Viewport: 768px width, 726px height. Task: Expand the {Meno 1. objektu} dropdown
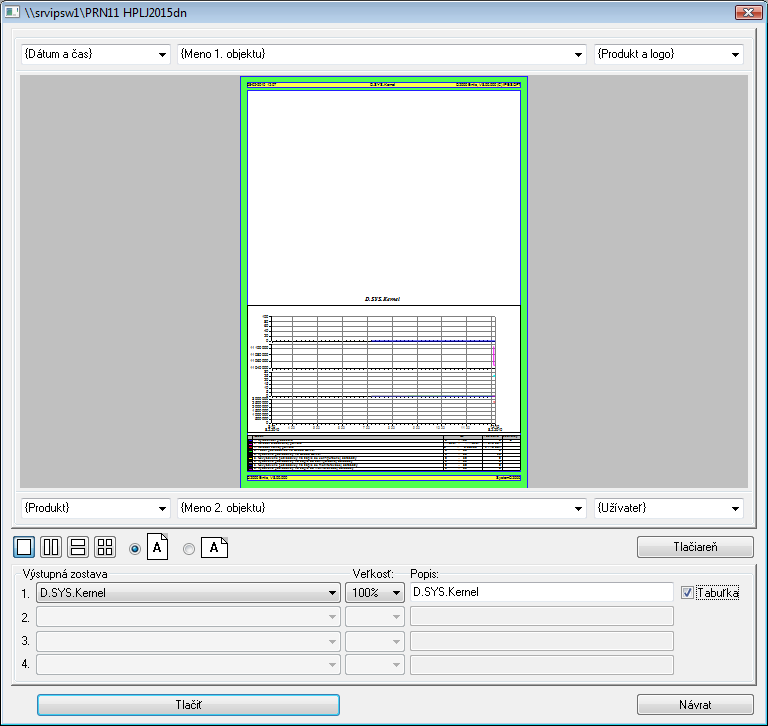pyautogui.click(x=382, y=54)
